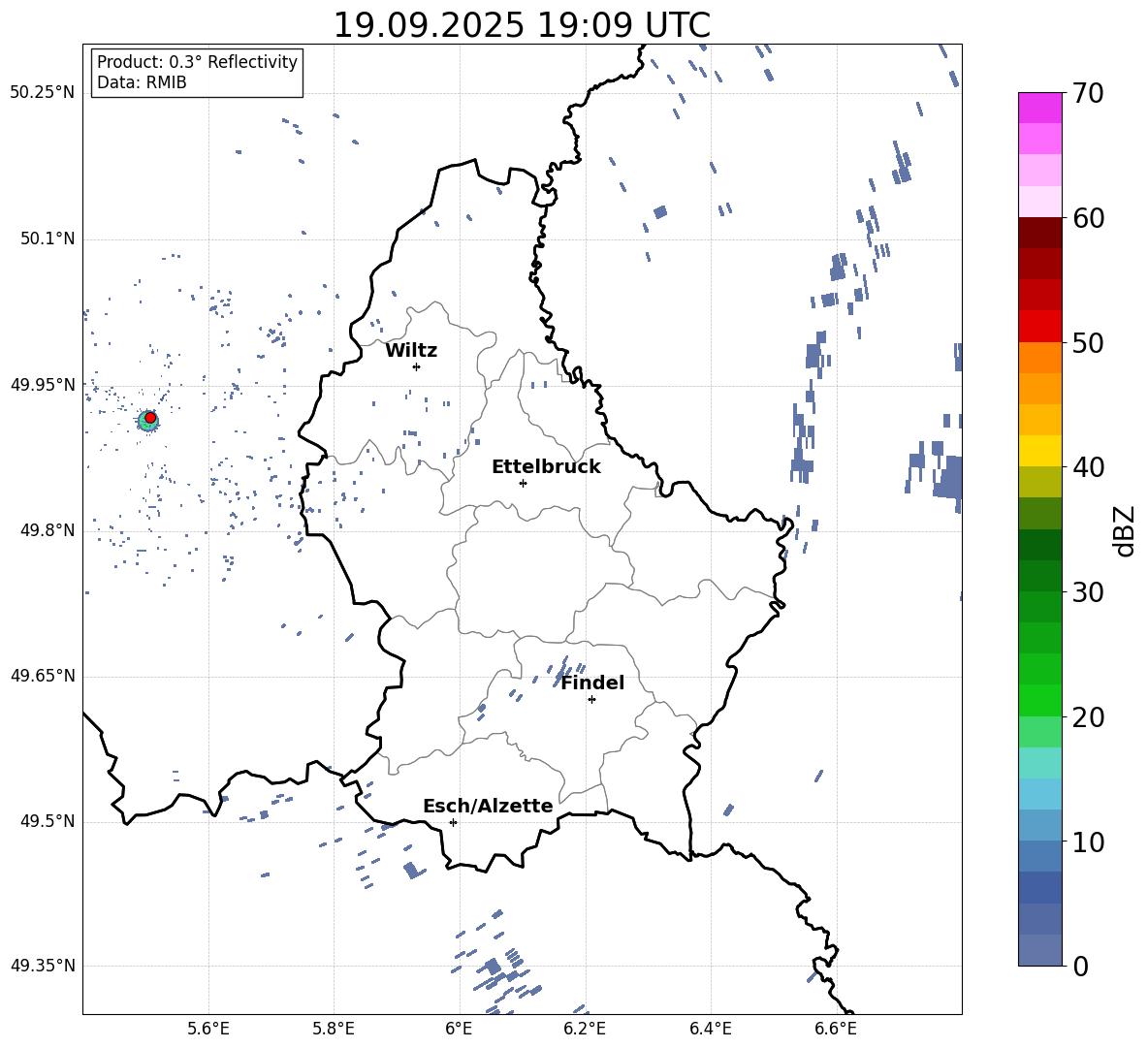
Task: Click the 5.8°E longitude label
Action: 334,1029
